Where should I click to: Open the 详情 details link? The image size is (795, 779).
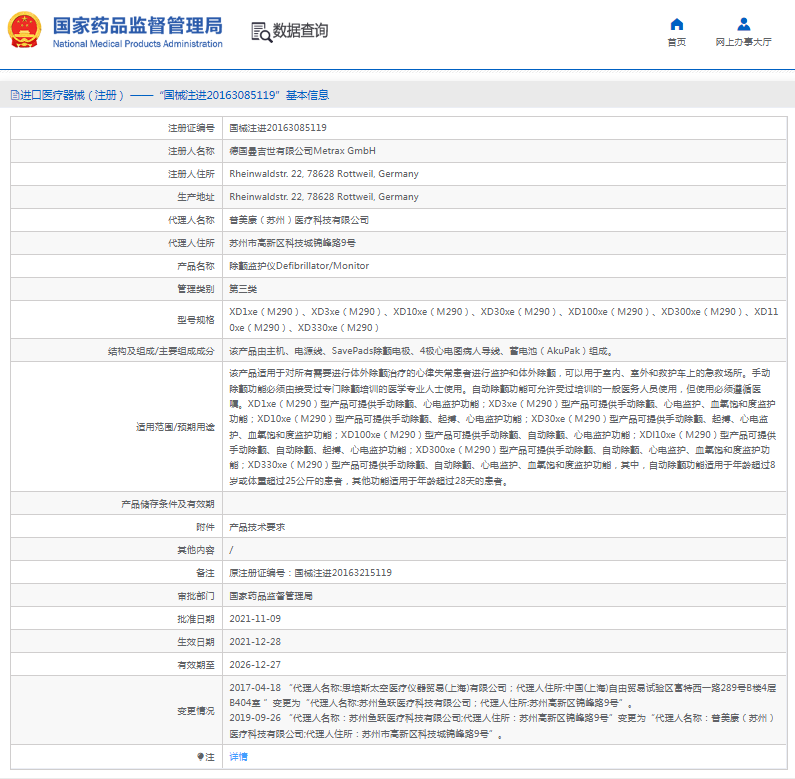click(238, 757)
